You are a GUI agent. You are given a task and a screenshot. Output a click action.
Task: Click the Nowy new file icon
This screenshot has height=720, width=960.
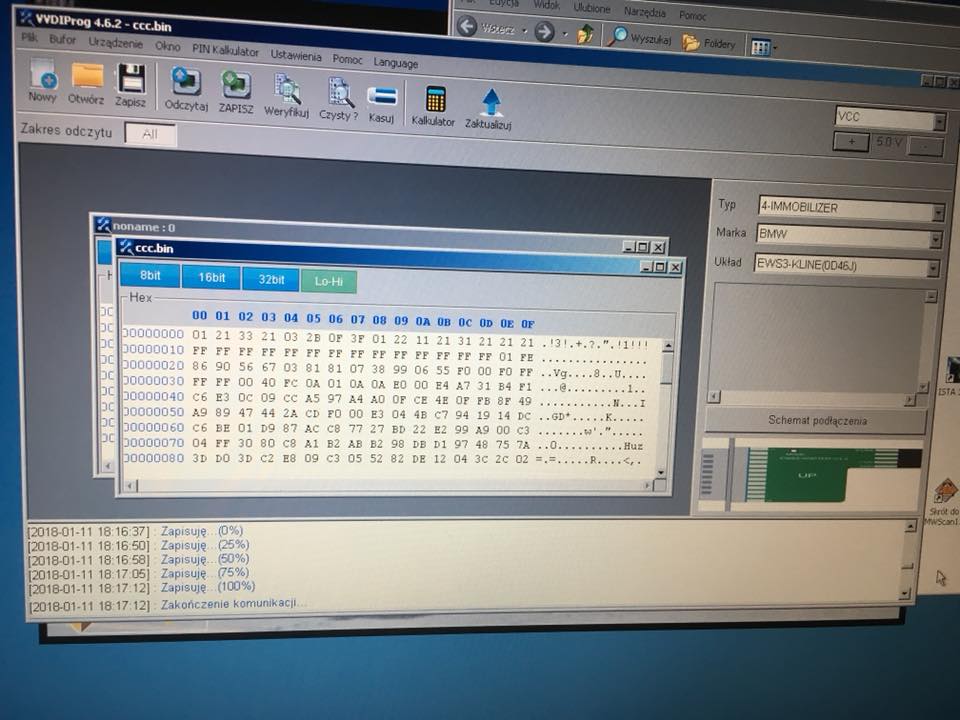pos(43,80)
